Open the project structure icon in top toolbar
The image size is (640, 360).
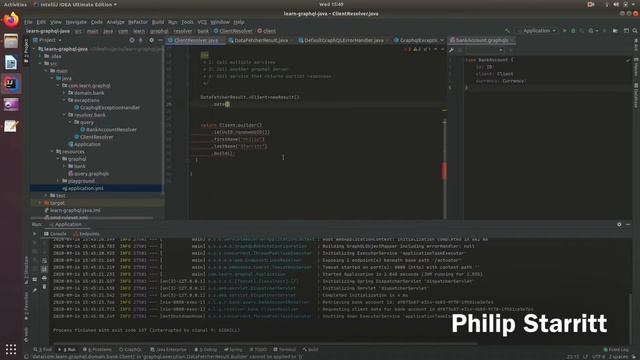pyautogui.click(x=615, y=31)
